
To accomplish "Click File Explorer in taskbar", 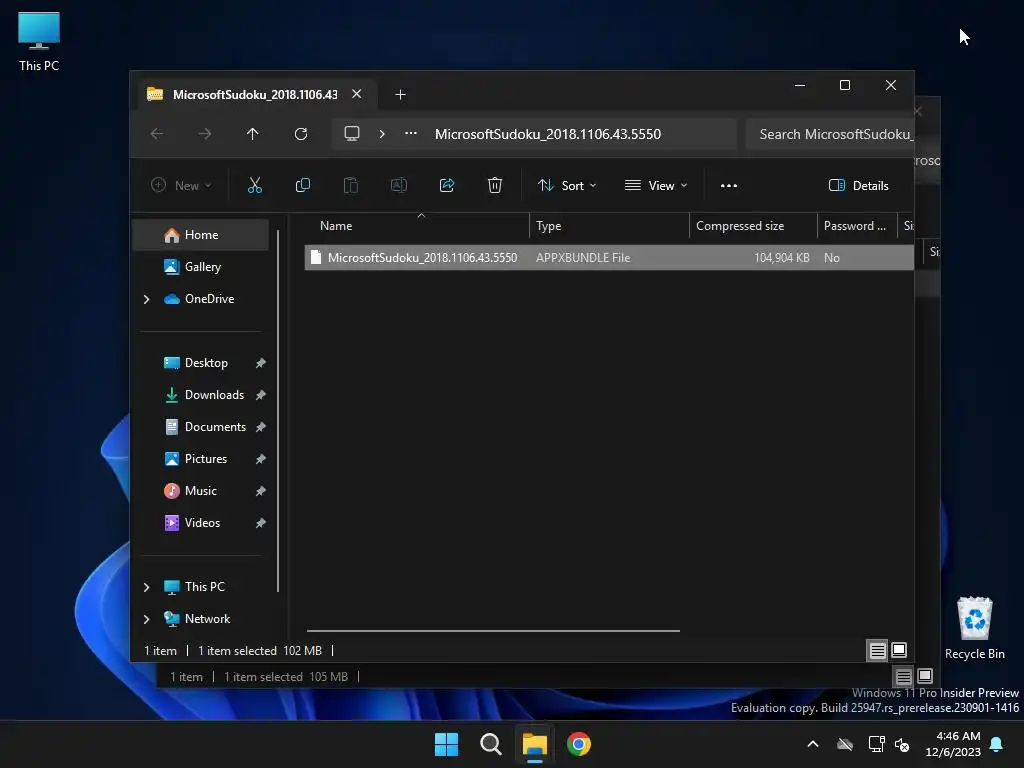I will 534,744.
